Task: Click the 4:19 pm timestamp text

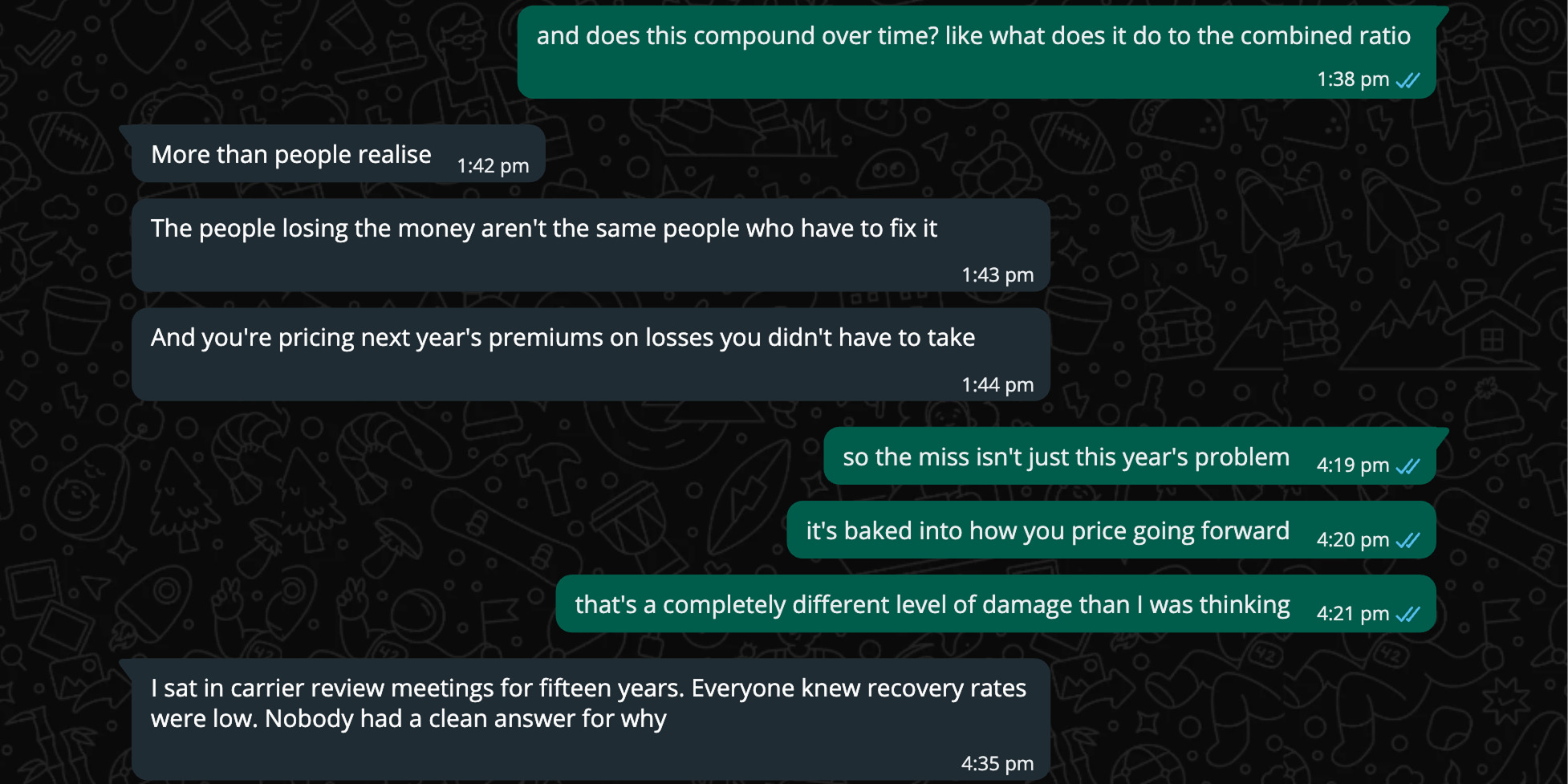Action: (1352, 465)
